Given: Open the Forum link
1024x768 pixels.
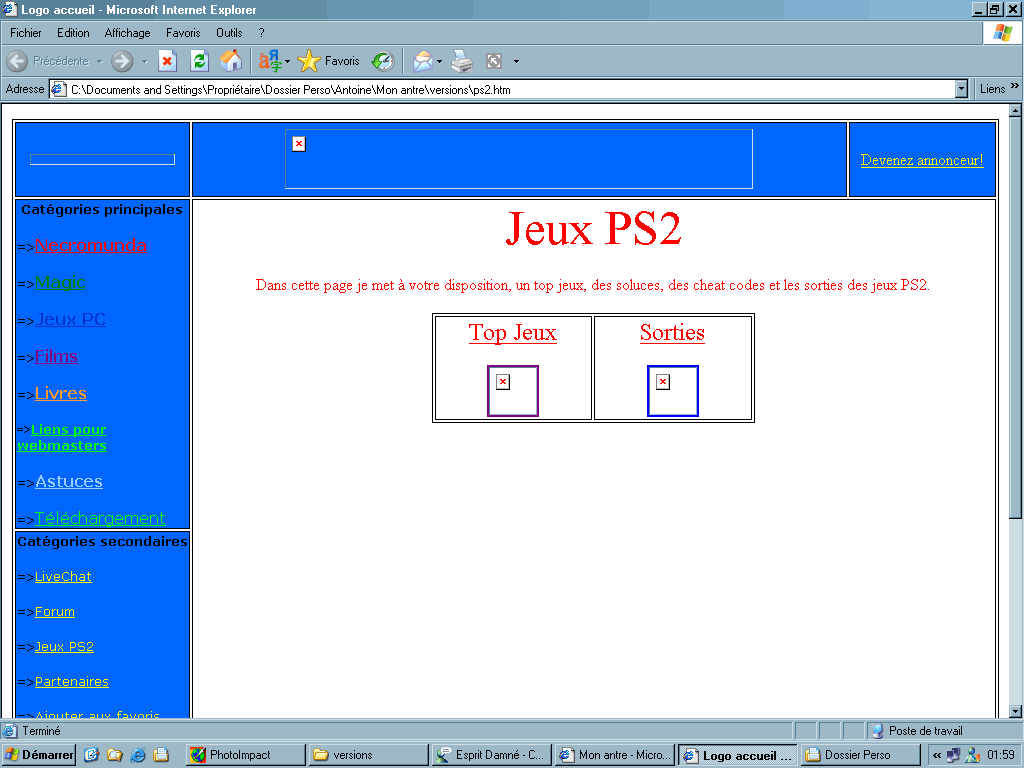Looking at the screenshot, I should 55,612.
